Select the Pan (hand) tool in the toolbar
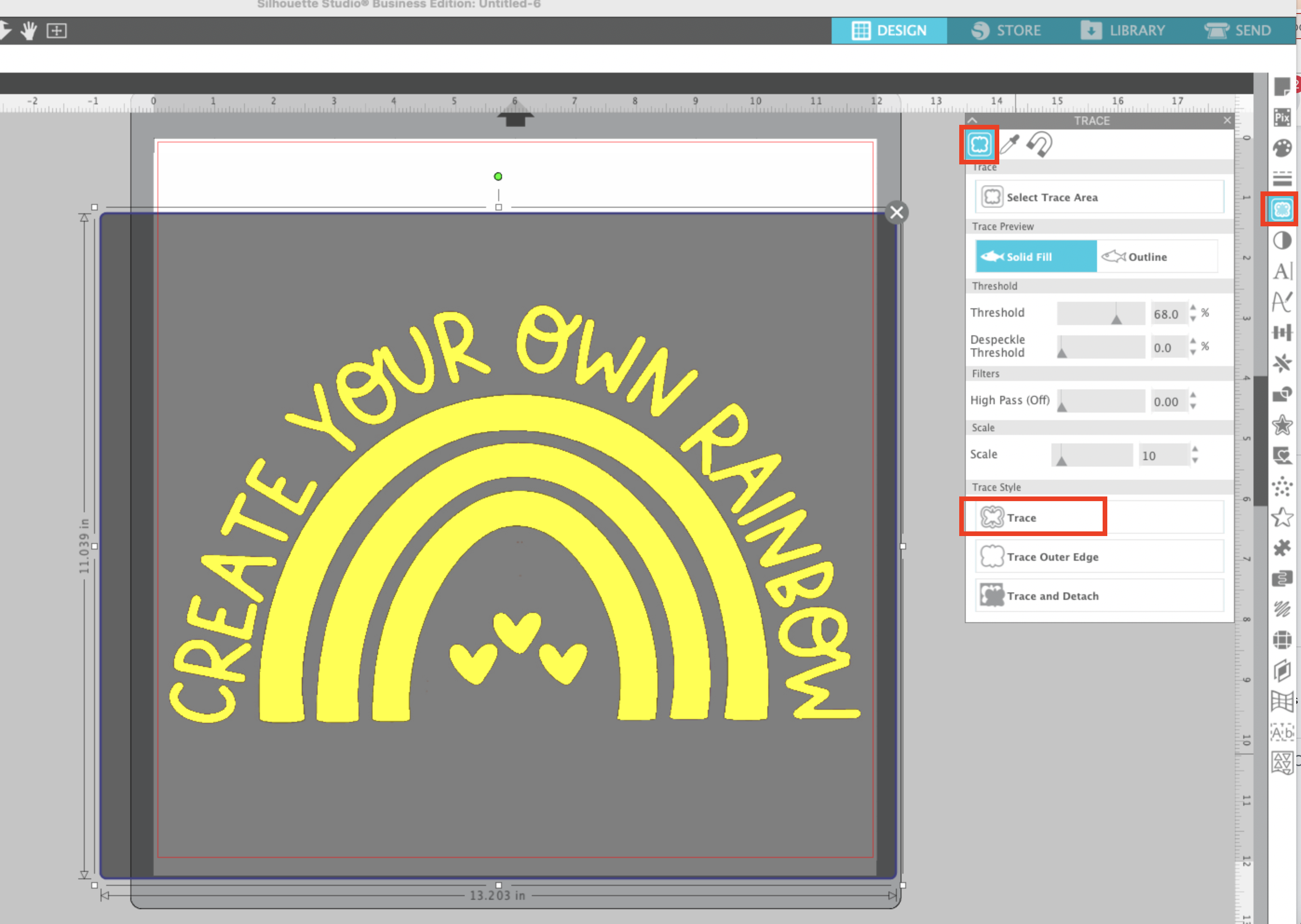 click(29, 31)
